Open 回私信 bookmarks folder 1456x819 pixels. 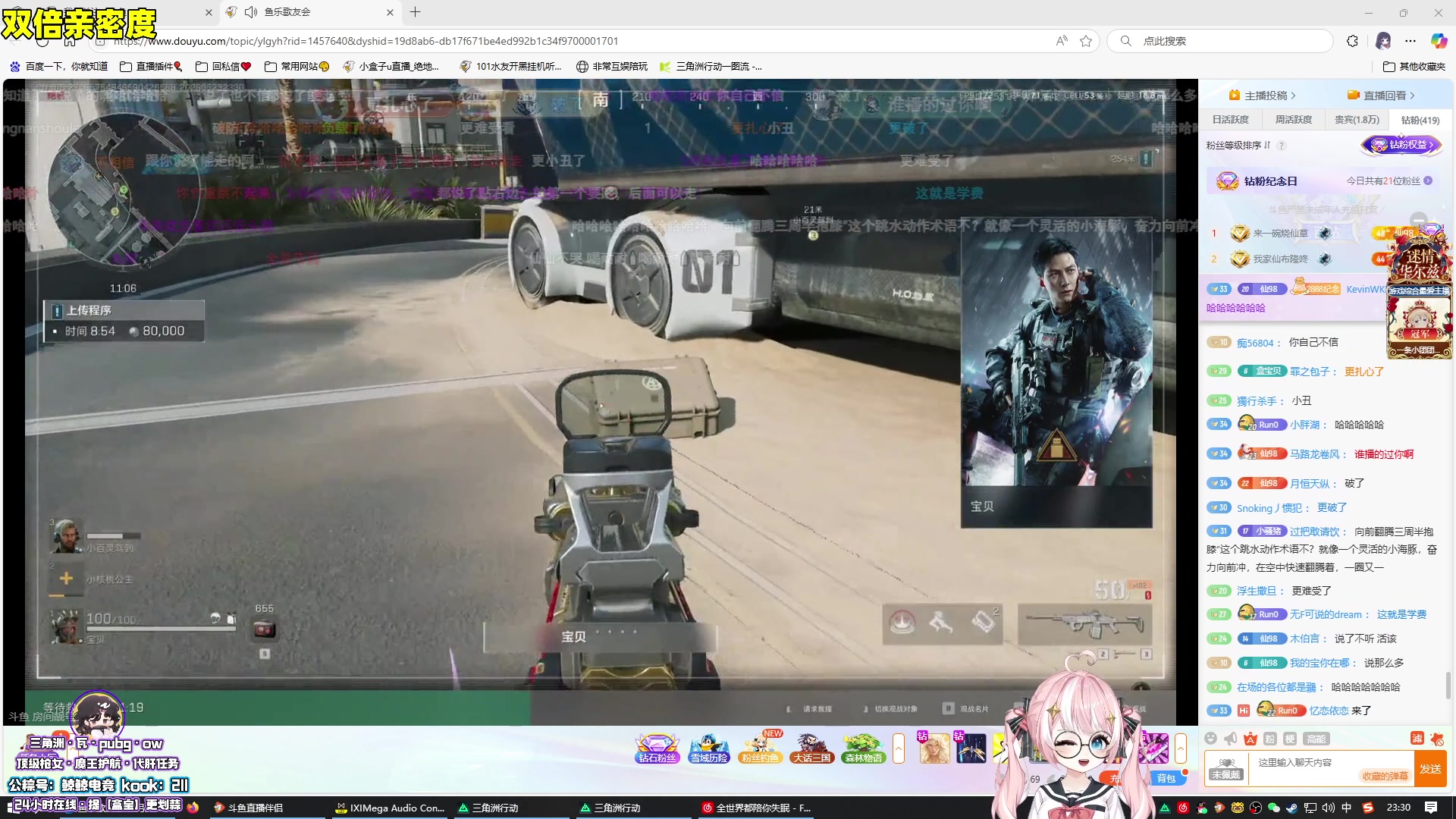[x=223, y=67]
